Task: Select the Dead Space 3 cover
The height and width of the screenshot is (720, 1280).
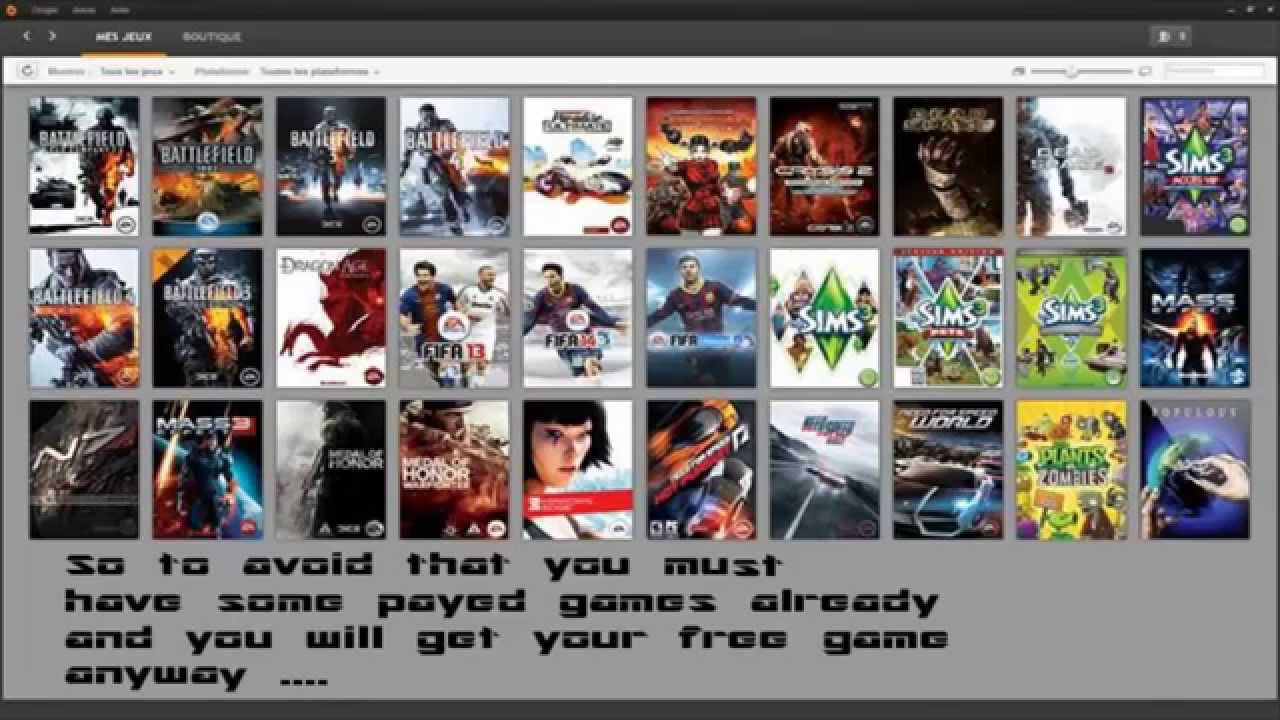Action: pyautogui.click(x=1071, y=166)
